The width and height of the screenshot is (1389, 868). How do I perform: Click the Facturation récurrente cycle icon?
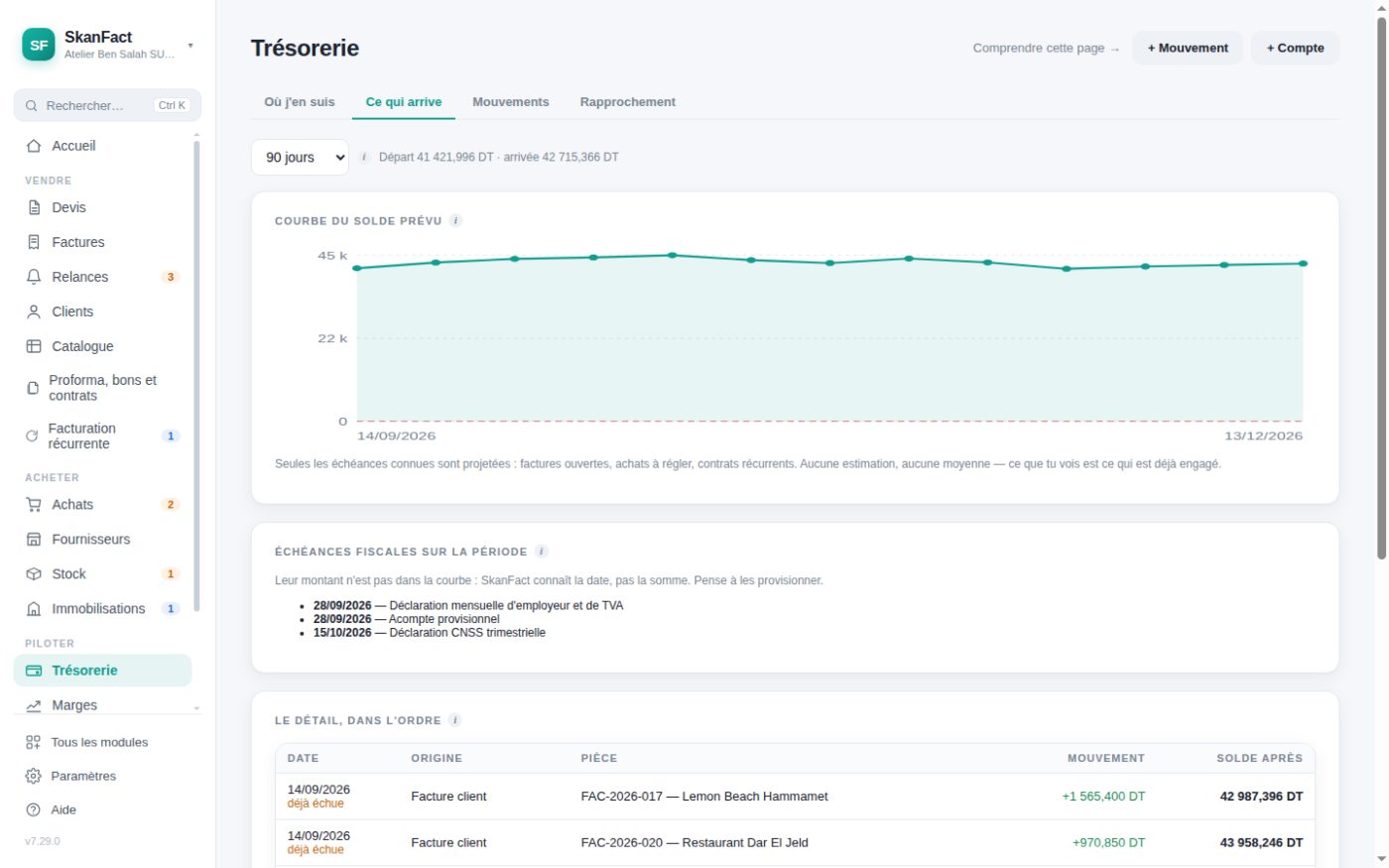(32, 436)
